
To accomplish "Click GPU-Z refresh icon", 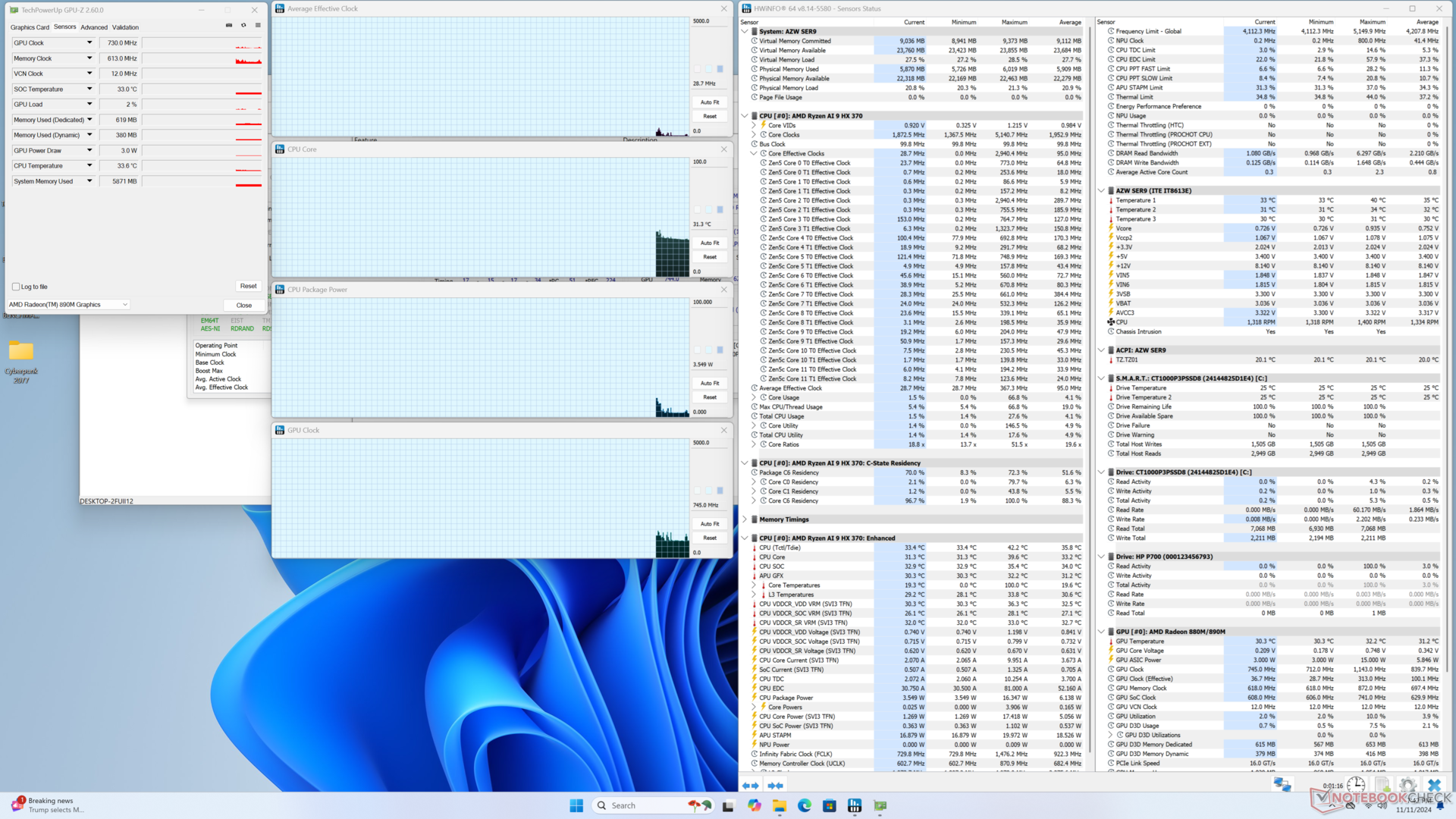I will coord(243,25).
